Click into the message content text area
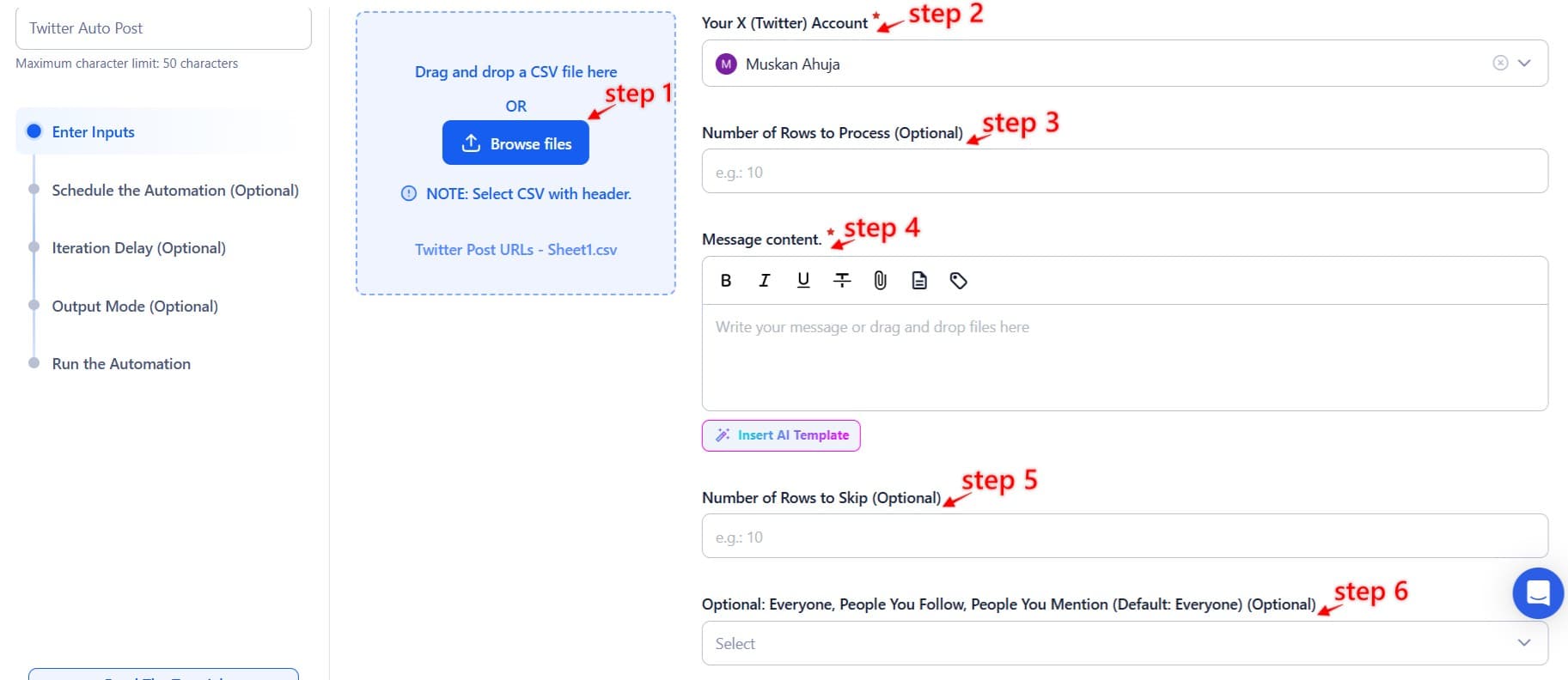The height and width of the screenshot is (680, 1568). pyautogui.click(x=1125, y=356)
